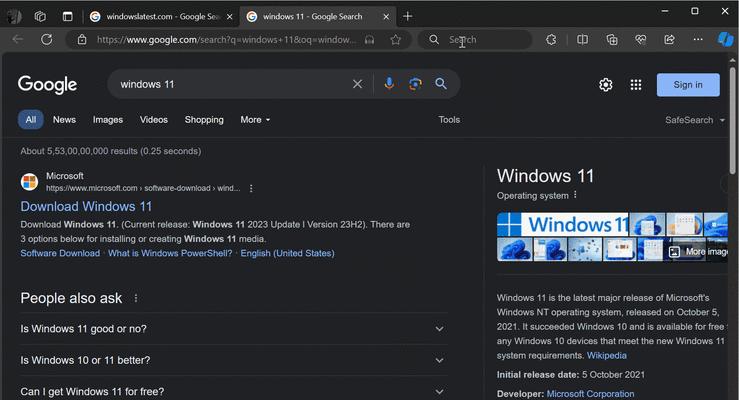Open Google quick settings gear

(x=606, y=85)
